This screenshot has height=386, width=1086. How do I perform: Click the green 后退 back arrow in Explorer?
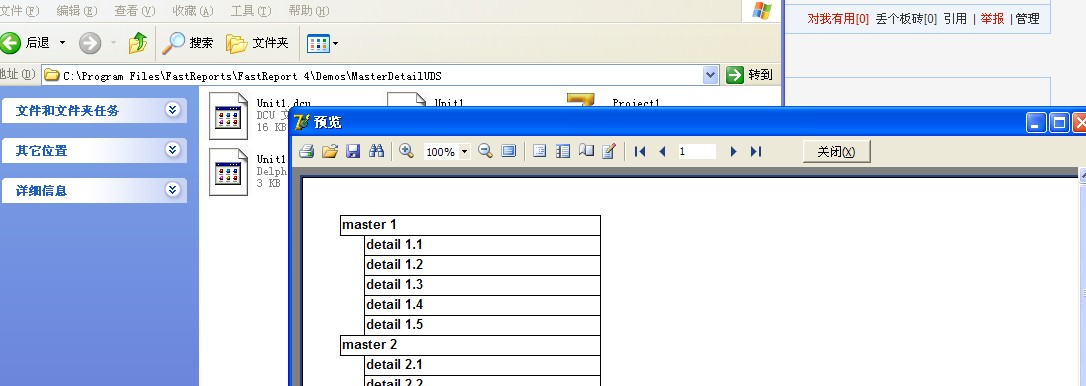10,43
